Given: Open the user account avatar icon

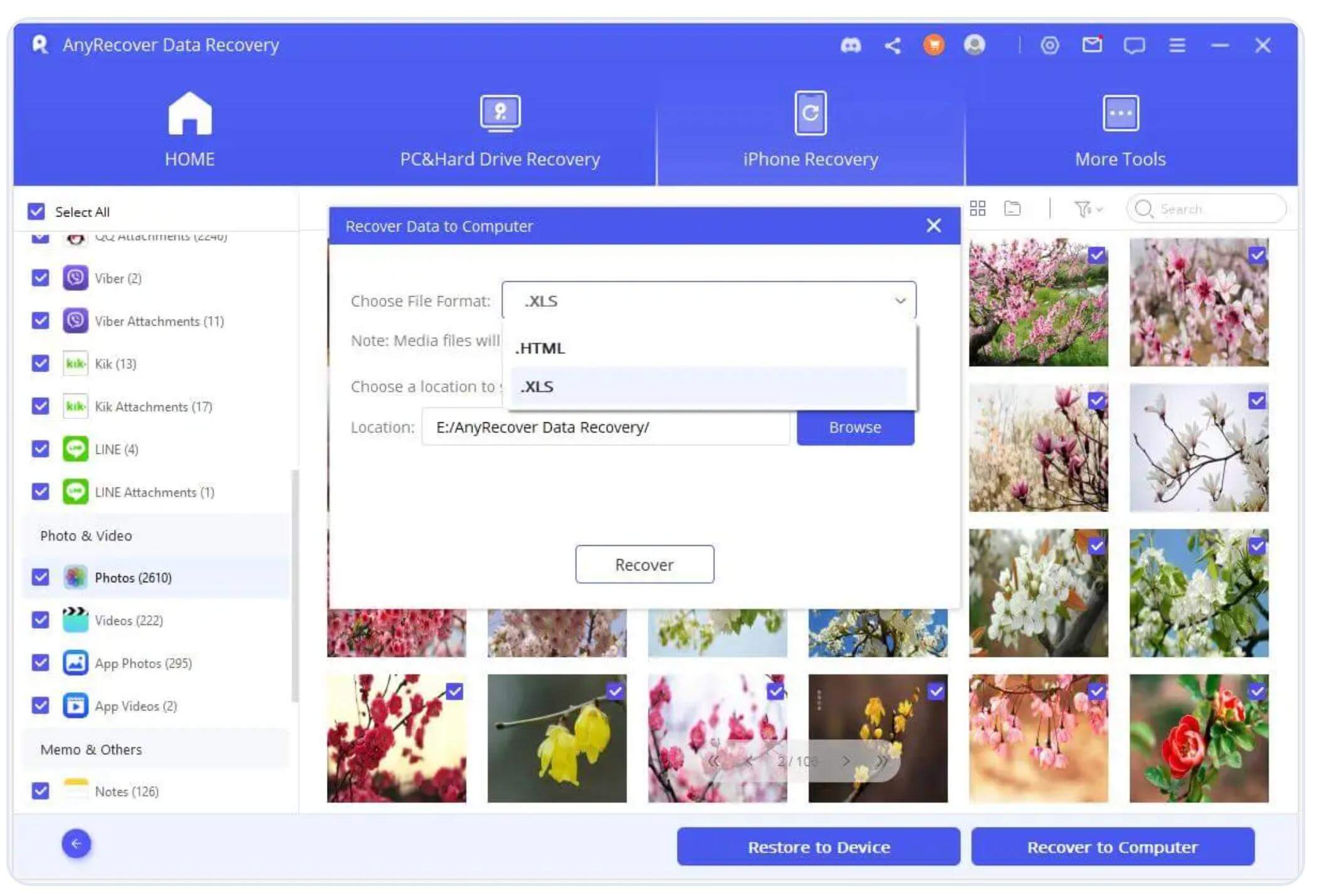Looking at the screenshot, I should [974, 45].
